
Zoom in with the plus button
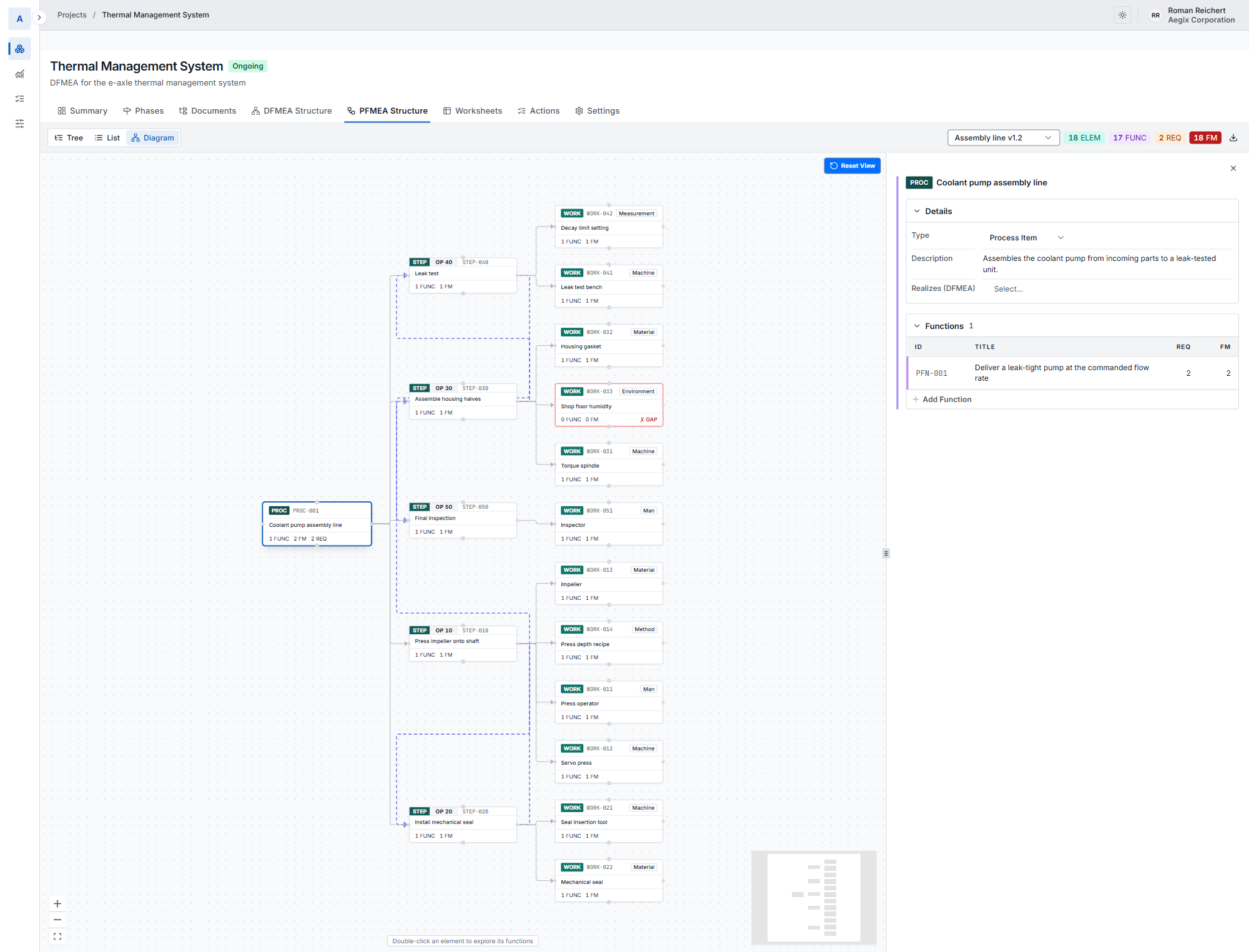pyautogui.click(x=57, y=903)
